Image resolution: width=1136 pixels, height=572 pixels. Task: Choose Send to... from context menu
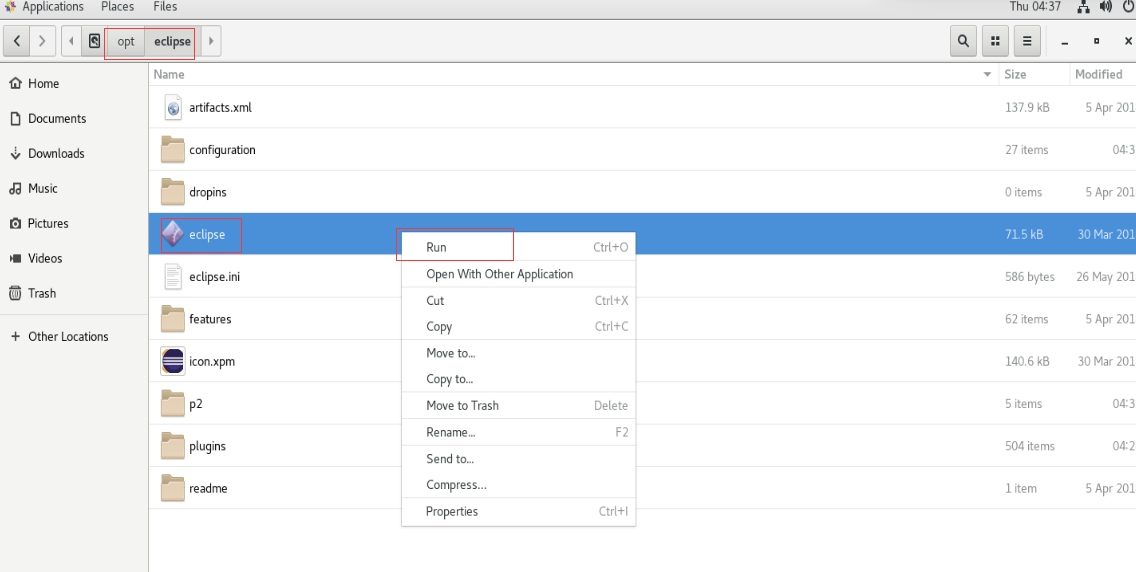pyautogui.click(x=519, y=459)
